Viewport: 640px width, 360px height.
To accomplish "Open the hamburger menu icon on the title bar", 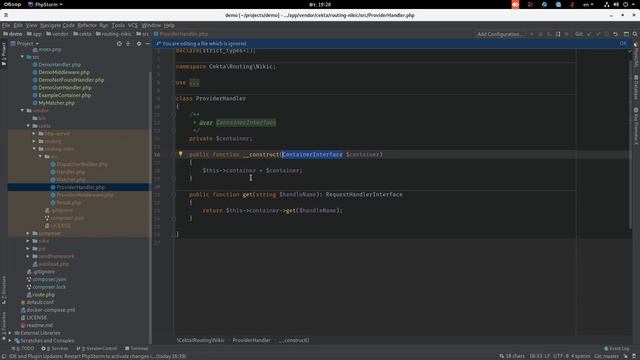I will [6, 15].
